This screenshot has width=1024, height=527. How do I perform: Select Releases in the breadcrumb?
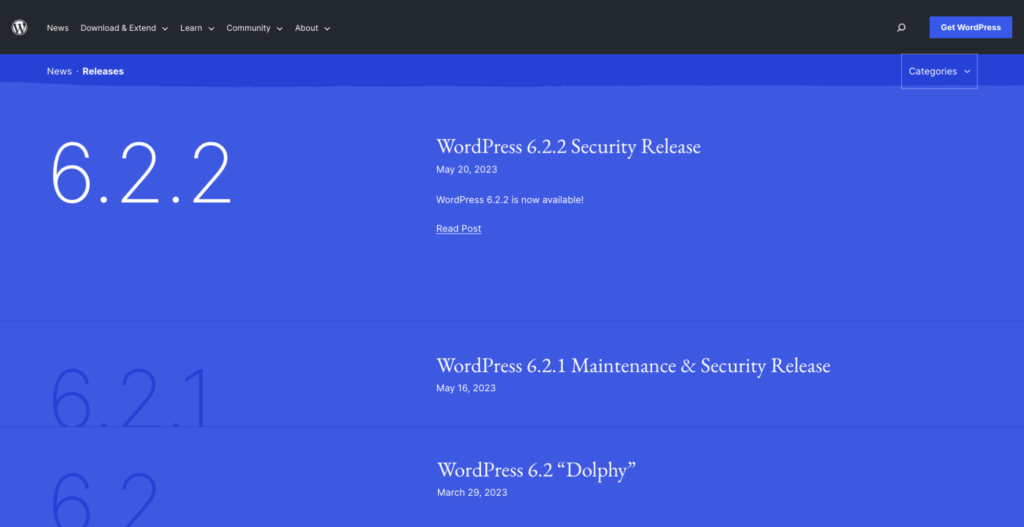pyautogui.click(x=103, y=71)
